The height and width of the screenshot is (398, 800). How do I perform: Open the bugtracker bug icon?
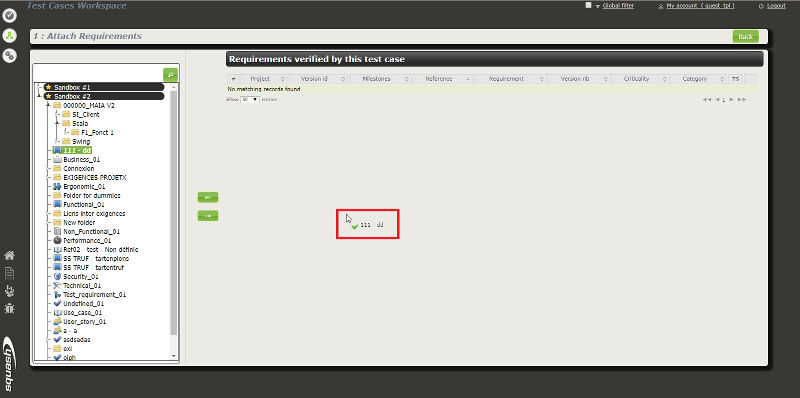[9, 308]
